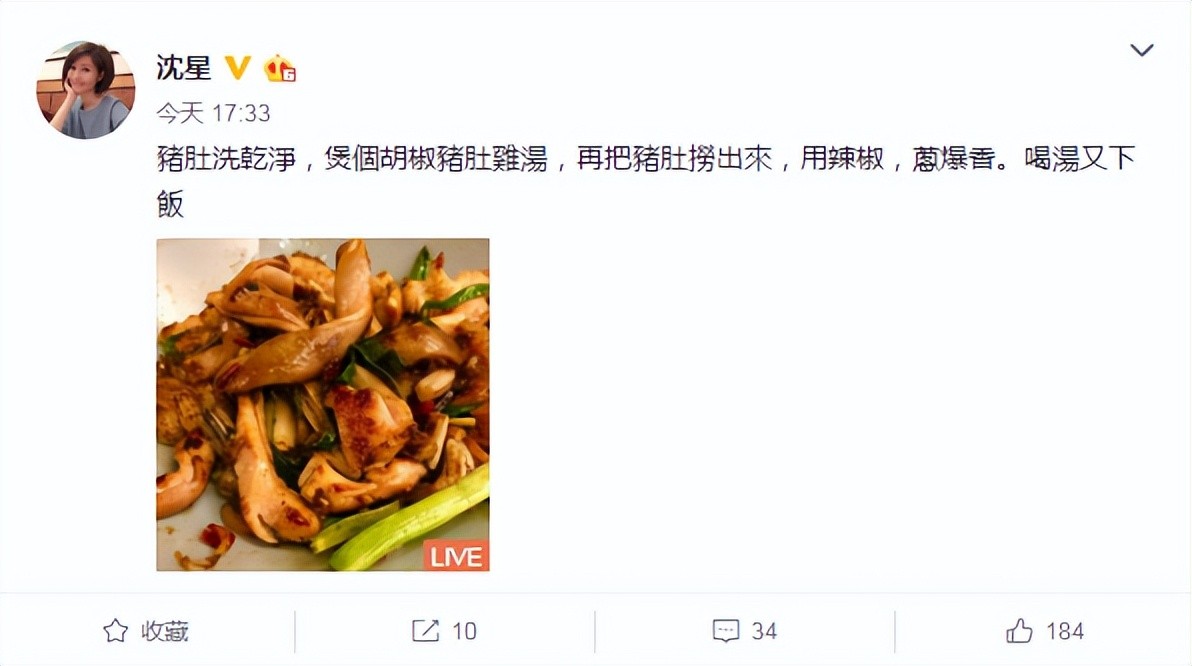Screen dimensions: 1192x666
Task: Click the 飯 character on second line
Action: [x=170, y=205]
